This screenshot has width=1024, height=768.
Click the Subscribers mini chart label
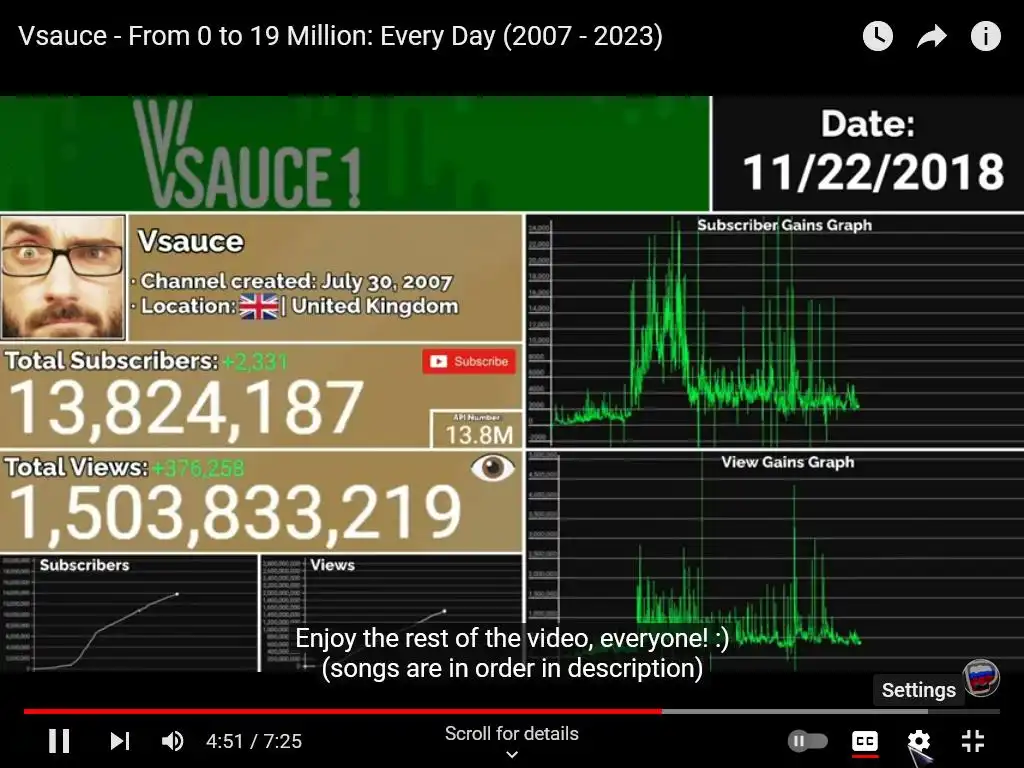coord(84,566)
